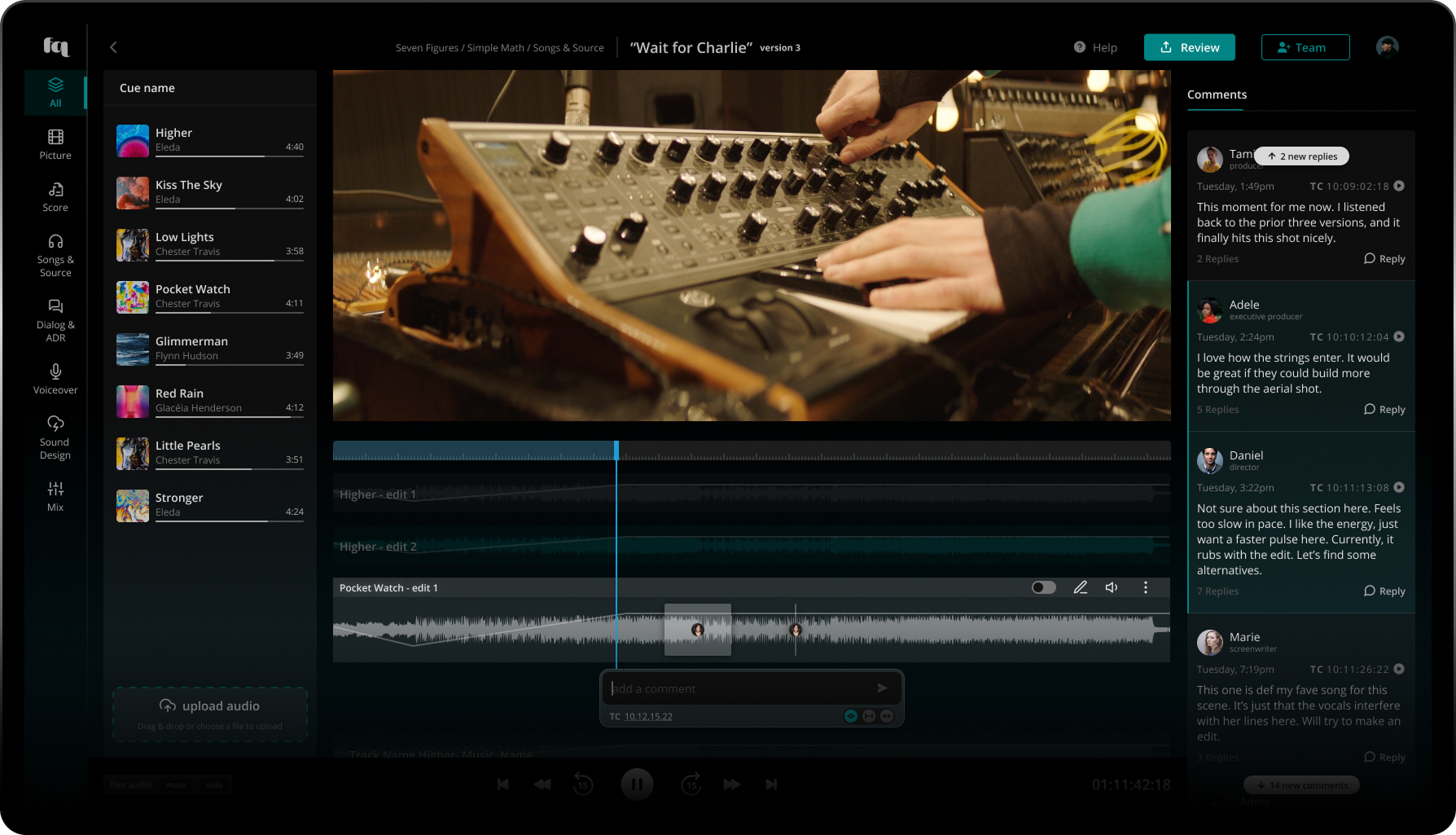Click the blue playhead on the timeline scrubber
Image resolution: width=1456 pixels, height=835 pixels.
click(616, 450)
